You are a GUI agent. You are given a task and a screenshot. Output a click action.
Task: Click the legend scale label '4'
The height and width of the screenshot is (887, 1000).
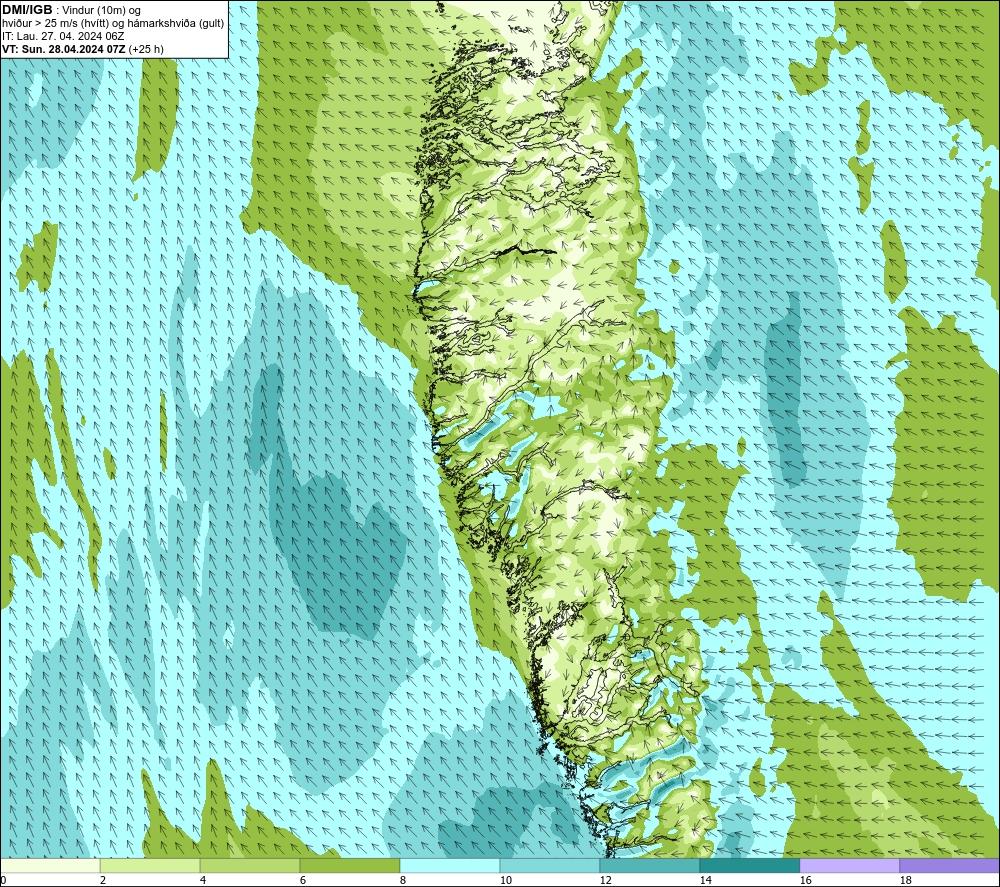(203, 881)
